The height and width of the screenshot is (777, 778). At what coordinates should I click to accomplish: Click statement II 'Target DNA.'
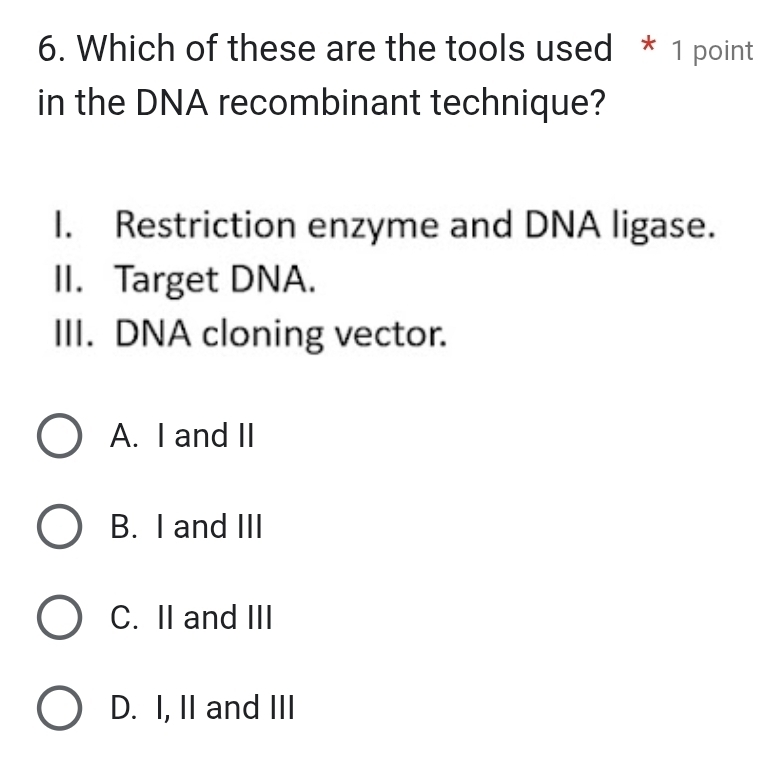(185, 279)
